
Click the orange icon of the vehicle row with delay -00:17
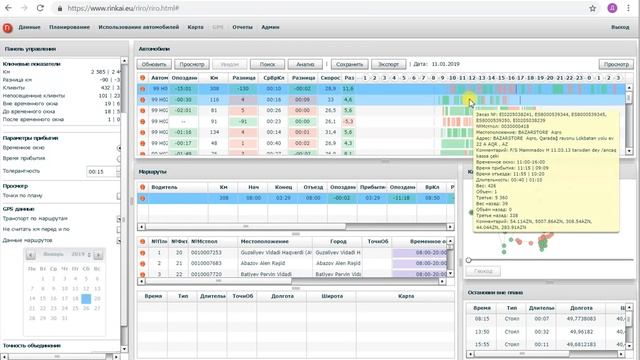point(142,143)
